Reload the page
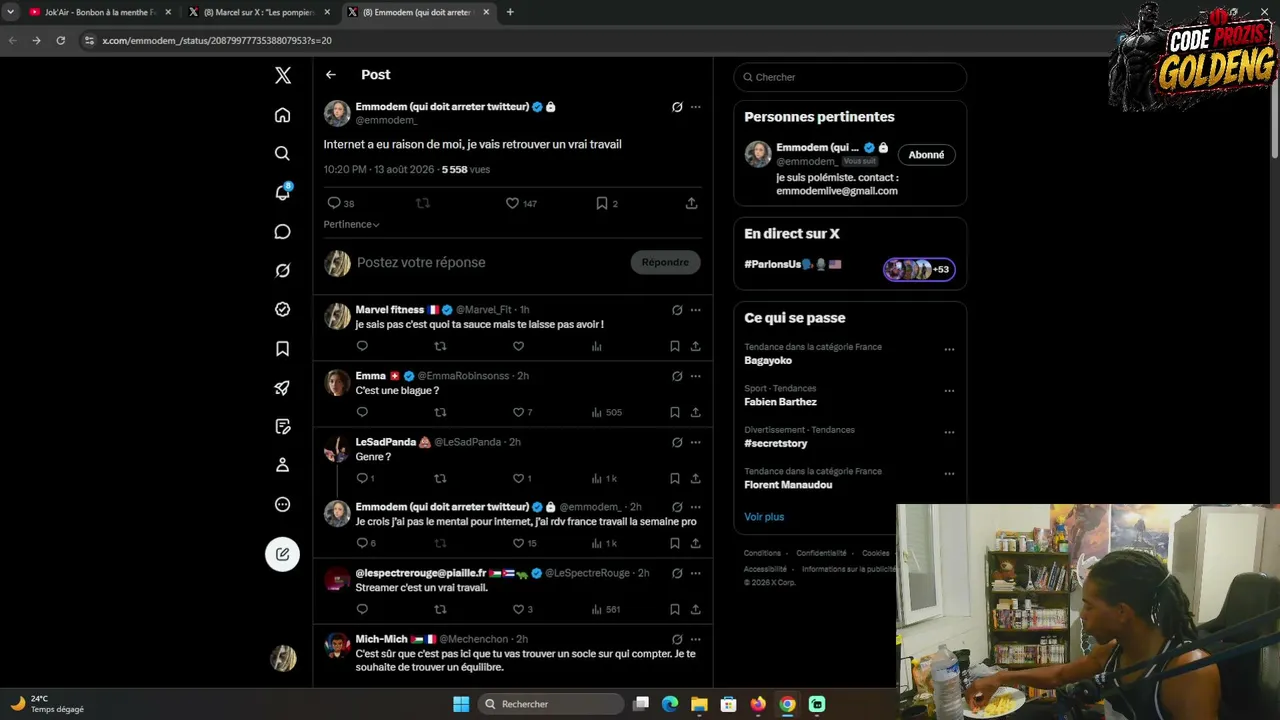This screenshot has height=720, width=1280. pos(60,40)
